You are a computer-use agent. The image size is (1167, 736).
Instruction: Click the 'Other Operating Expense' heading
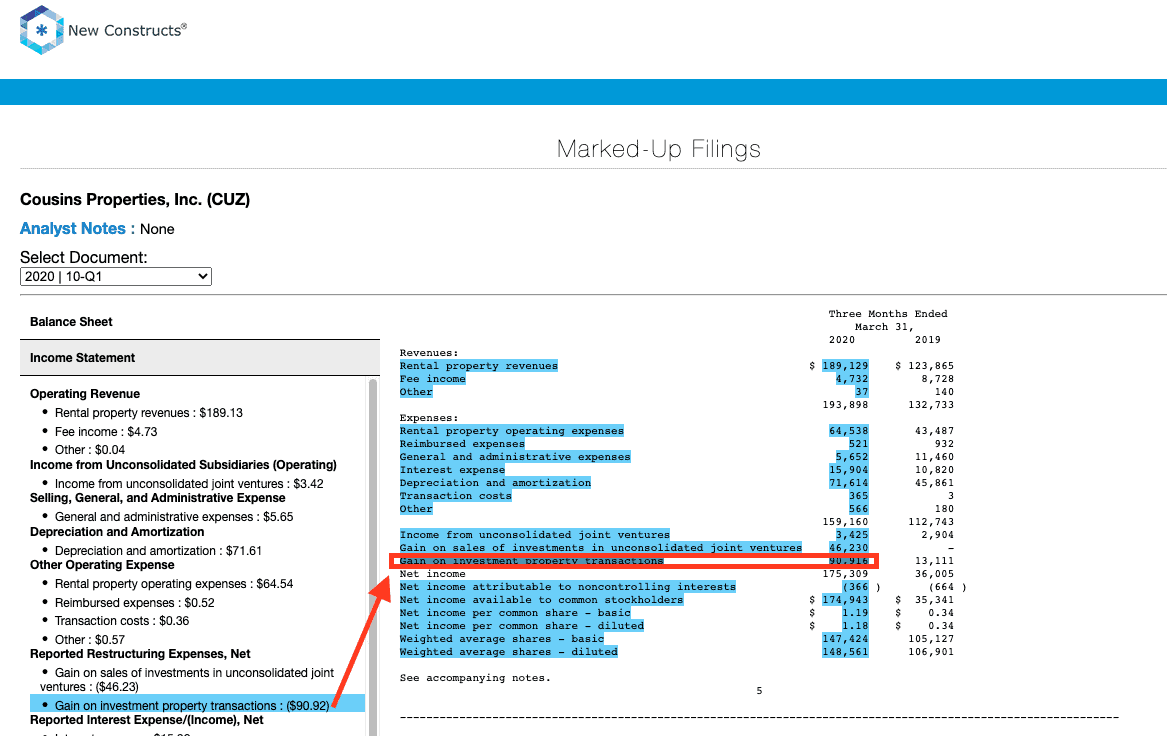click(x=102, y=565)
